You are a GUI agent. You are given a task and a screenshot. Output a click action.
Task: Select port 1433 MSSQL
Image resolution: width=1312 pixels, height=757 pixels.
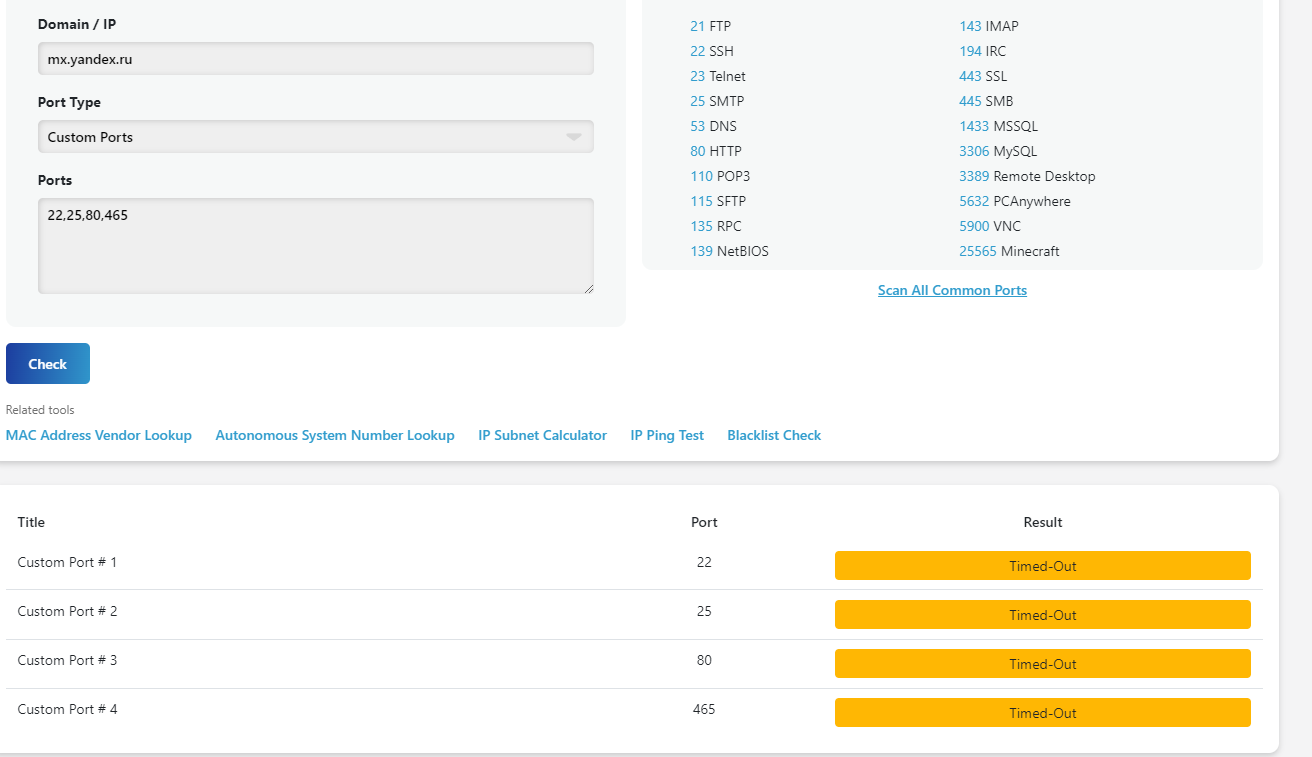coord(999,126)
